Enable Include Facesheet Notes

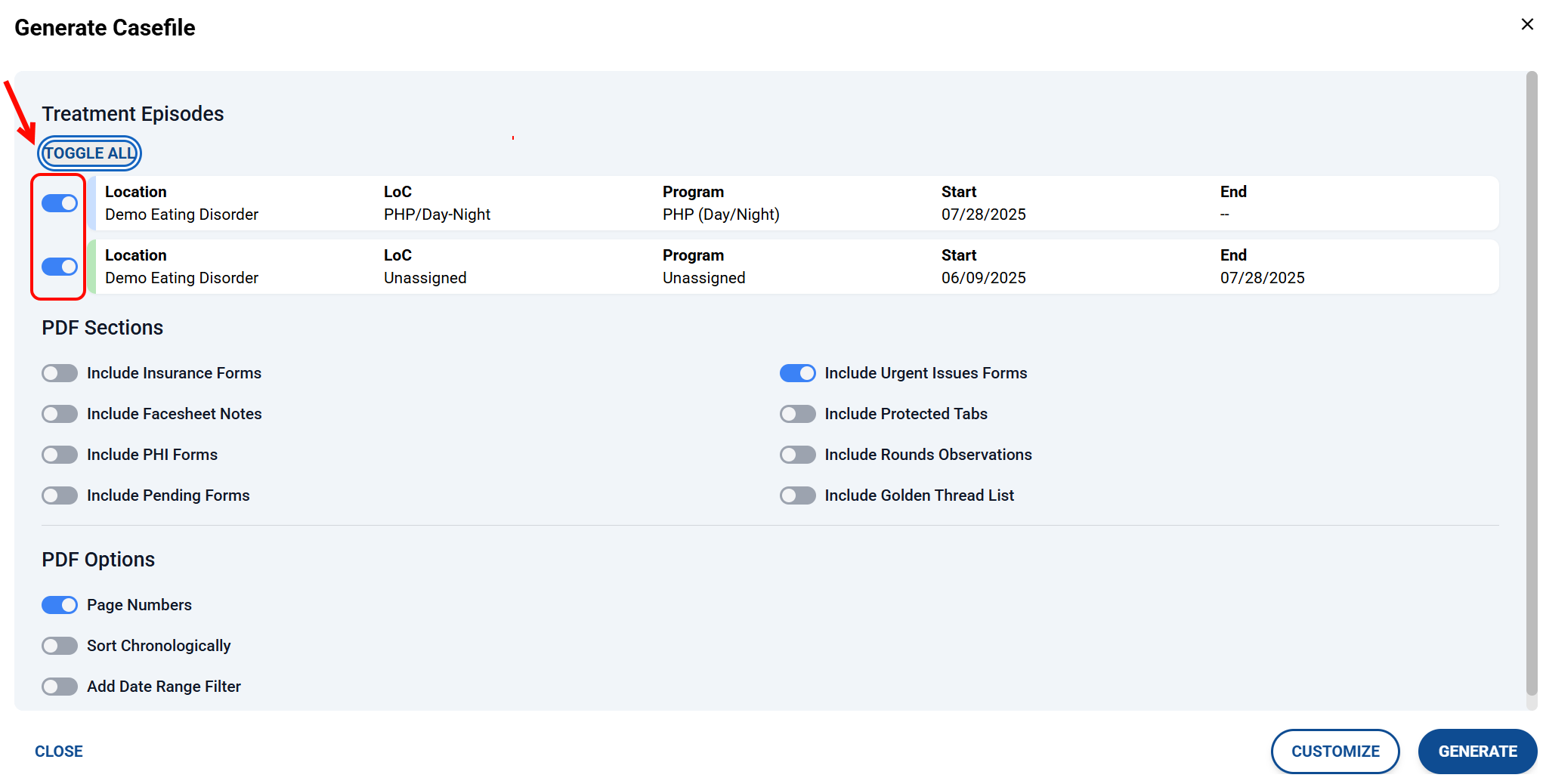60,414
